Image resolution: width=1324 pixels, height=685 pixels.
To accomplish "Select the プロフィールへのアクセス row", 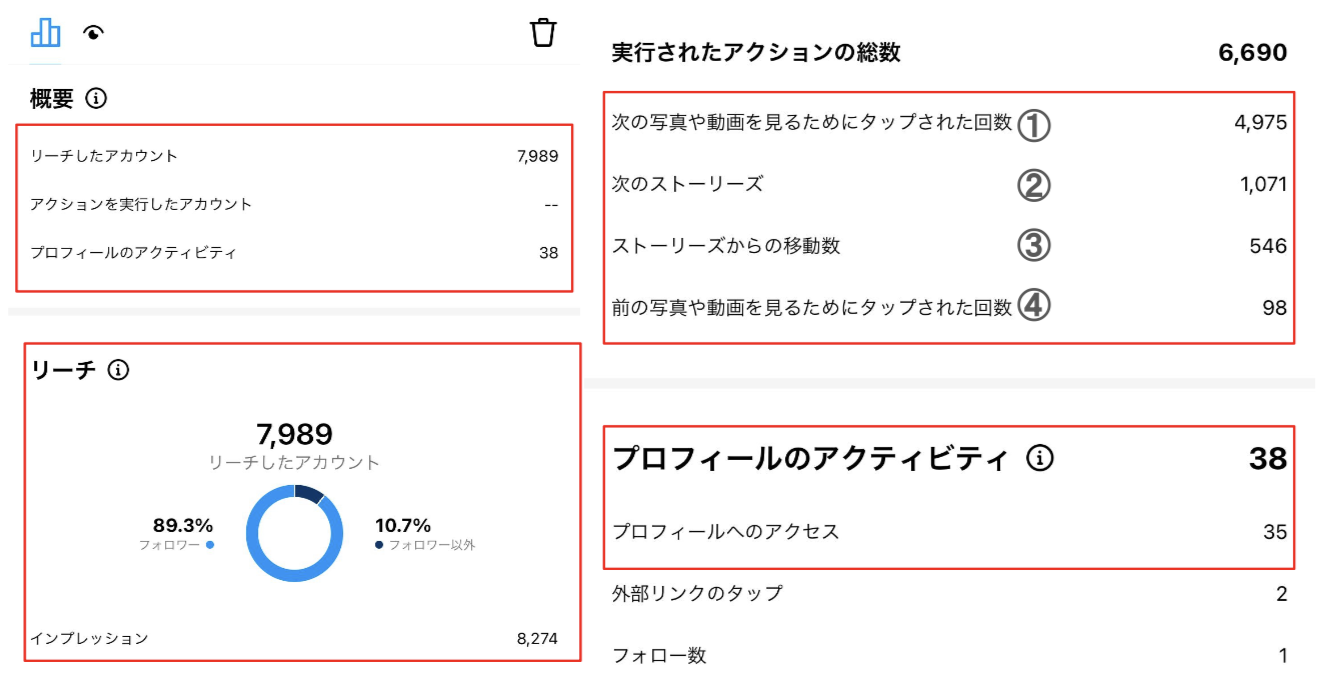I will tap(949, 532).
